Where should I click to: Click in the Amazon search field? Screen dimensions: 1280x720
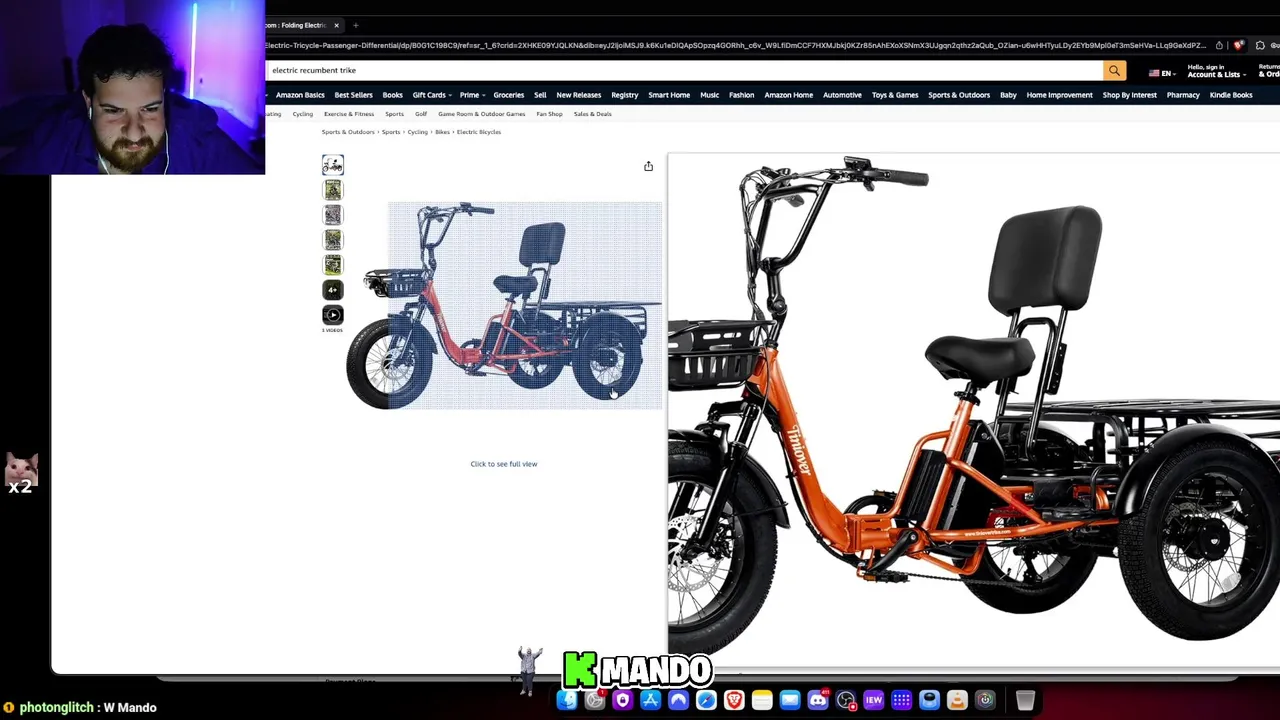pos(684,70)
